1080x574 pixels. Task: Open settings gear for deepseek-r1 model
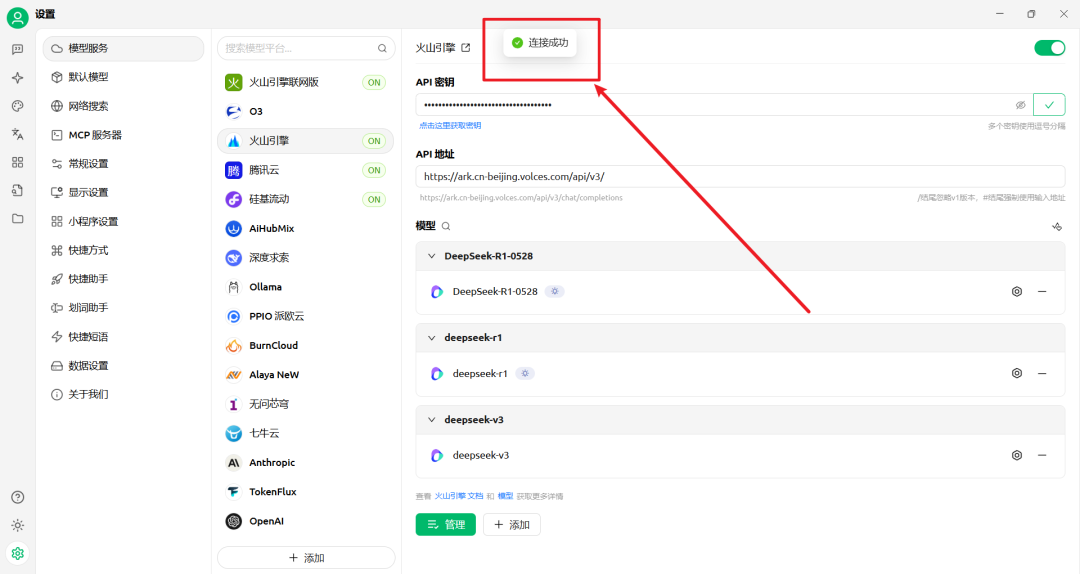pyautogui.click(x=1017, y=373)
